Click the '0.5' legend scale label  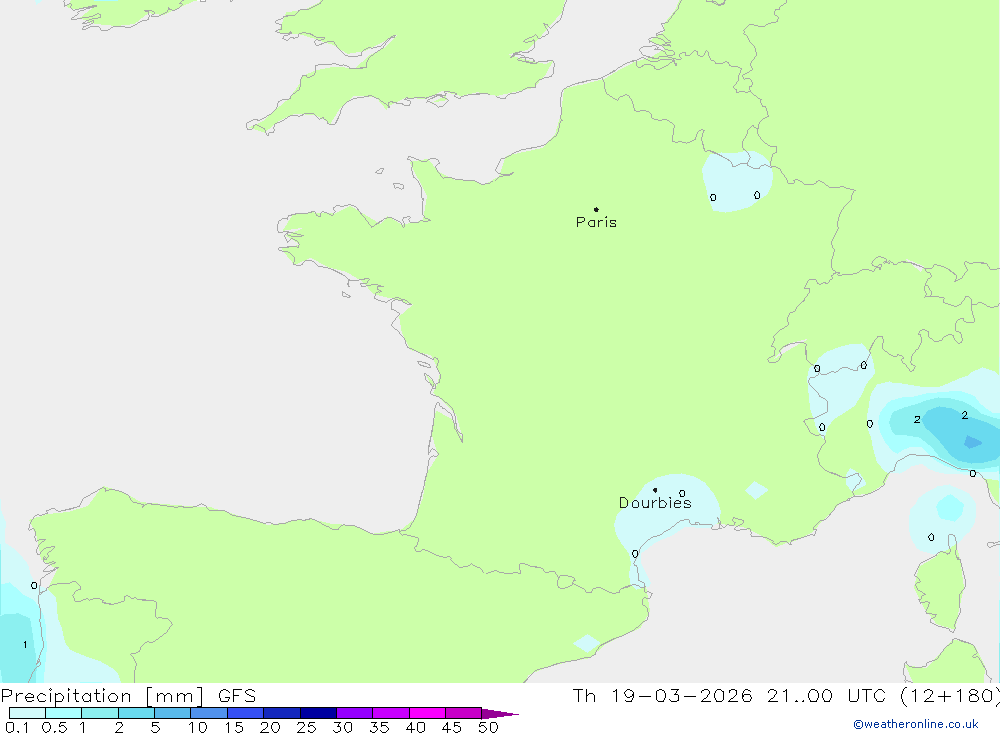(54, 727)
